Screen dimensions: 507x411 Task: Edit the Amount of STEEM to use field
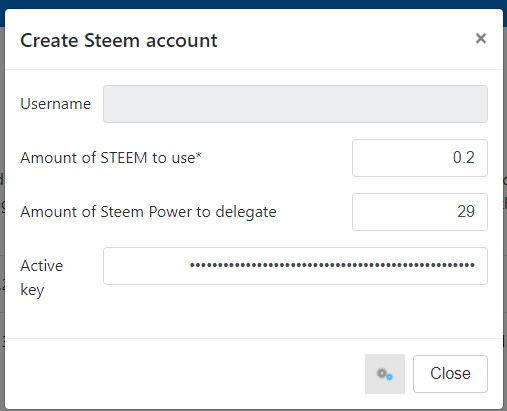[420, 158]
